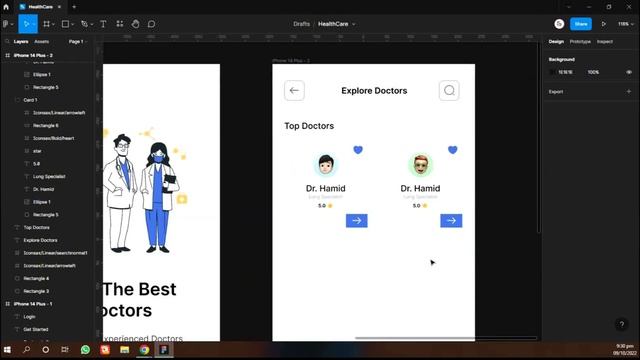Switch to the Inspect tab
Image resolution: width=640 pixels, height=360 pixels.
coord(605,42)
